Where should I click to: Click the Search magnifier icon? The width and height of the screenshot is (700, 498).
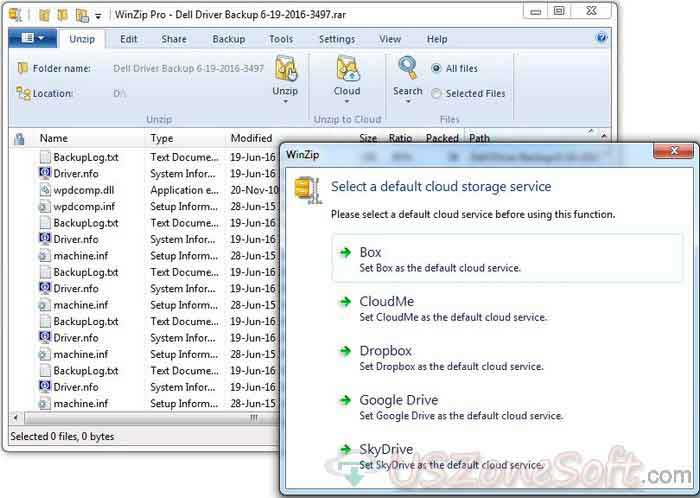point(407,68)
